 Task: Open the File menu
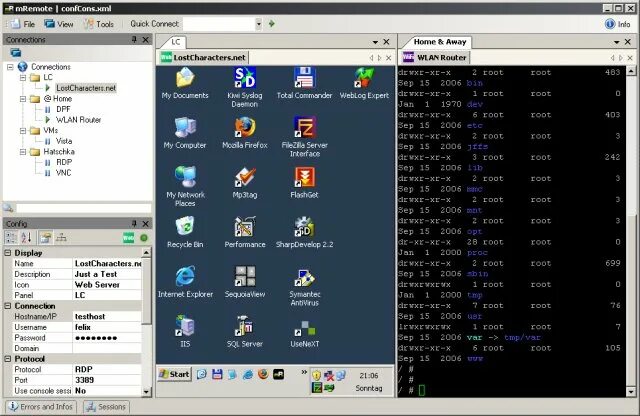click(23, 24)
